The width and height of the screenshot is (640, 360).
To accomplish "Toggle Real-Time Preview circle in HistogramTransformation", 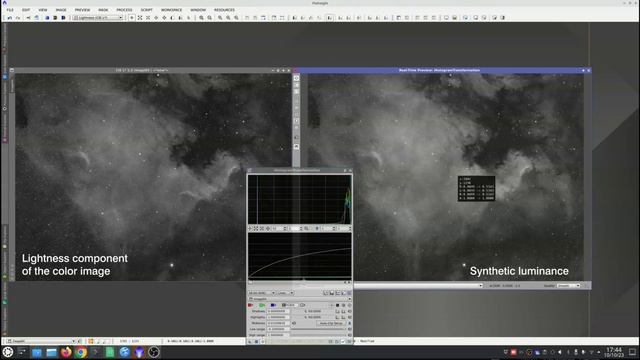I will [x=262, y=342].
